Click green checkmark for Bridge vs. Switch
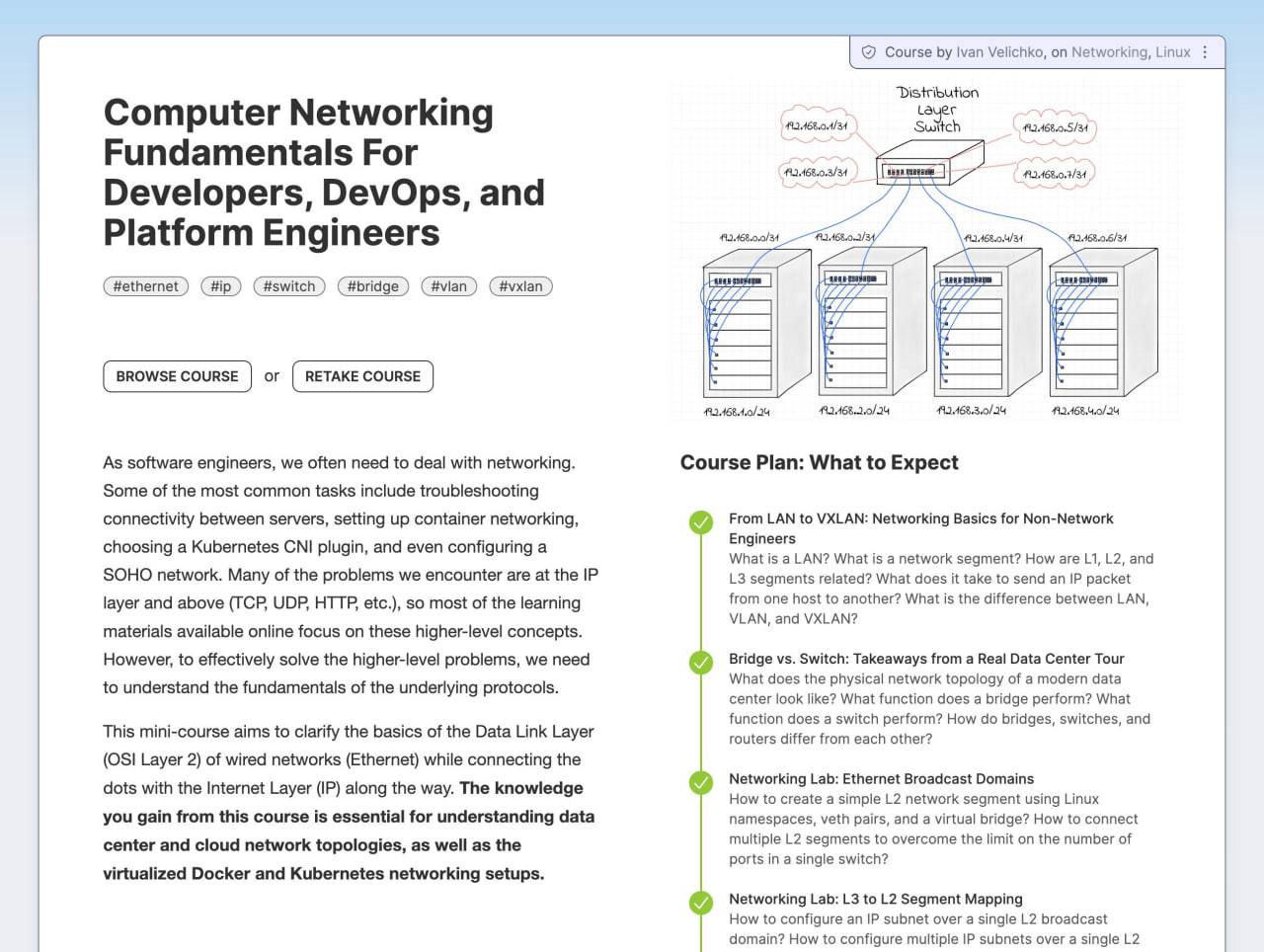Screen dimensions: 1264x952 (701, 663)
